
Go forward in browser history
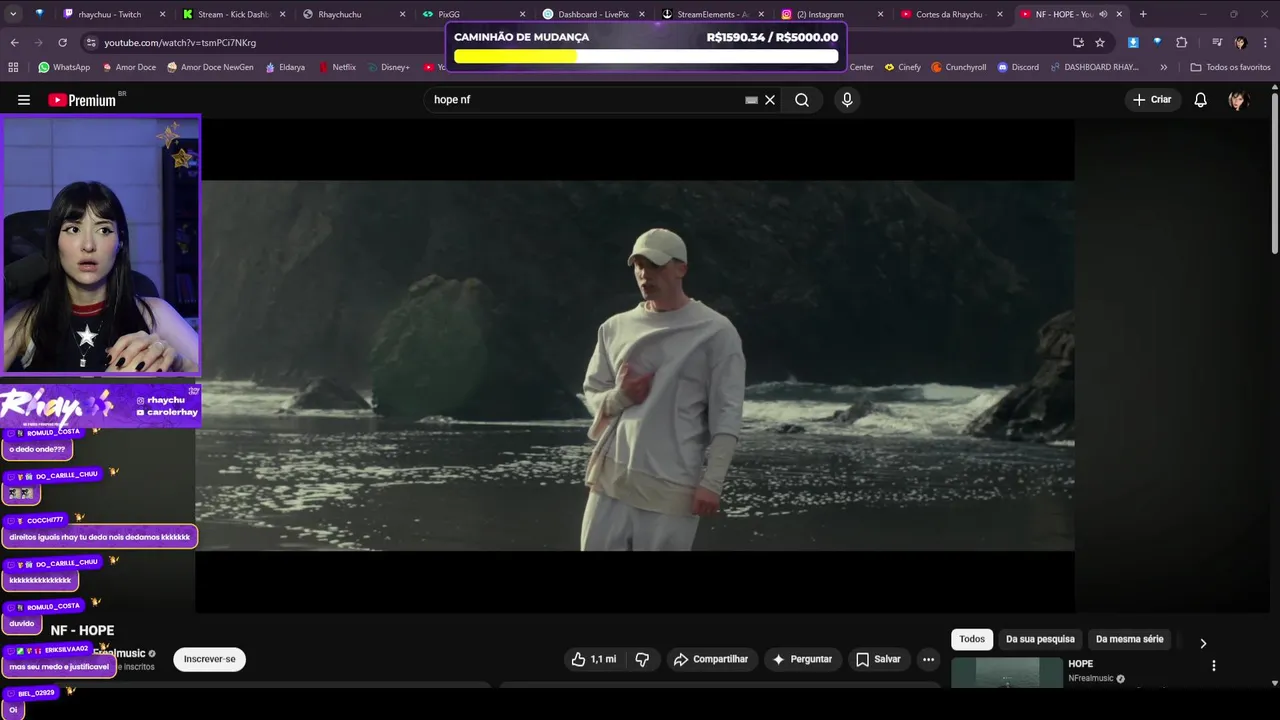point(38,43)
